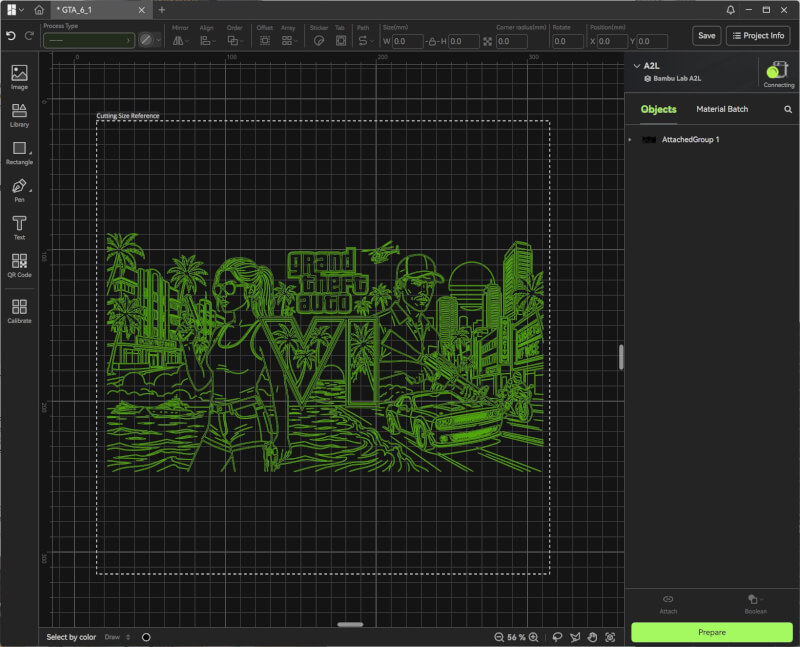Edit the Corner radius field
Image resolution: width=800 pixels, height=647 pixels.
[512, 41]
